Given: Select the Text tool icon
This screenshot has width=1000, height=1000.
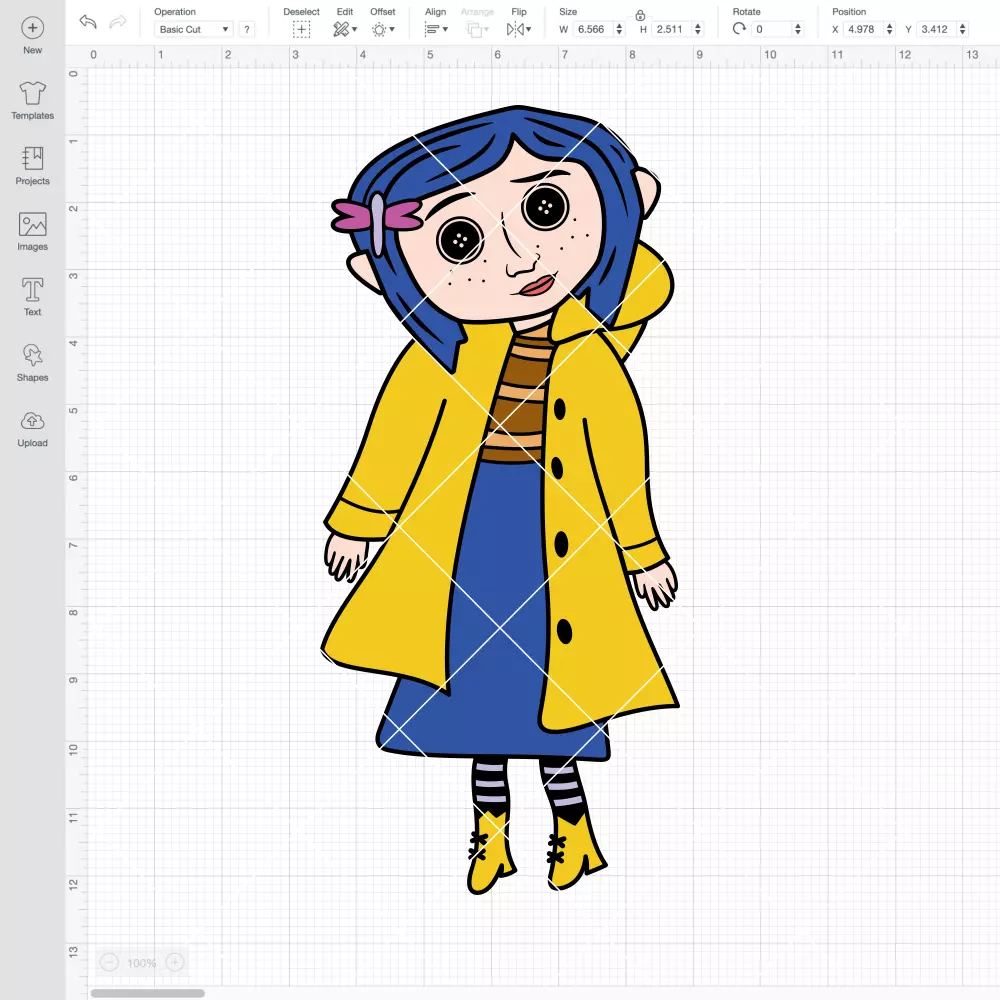Looking at the screenshot, I should [x=33, y=290].
